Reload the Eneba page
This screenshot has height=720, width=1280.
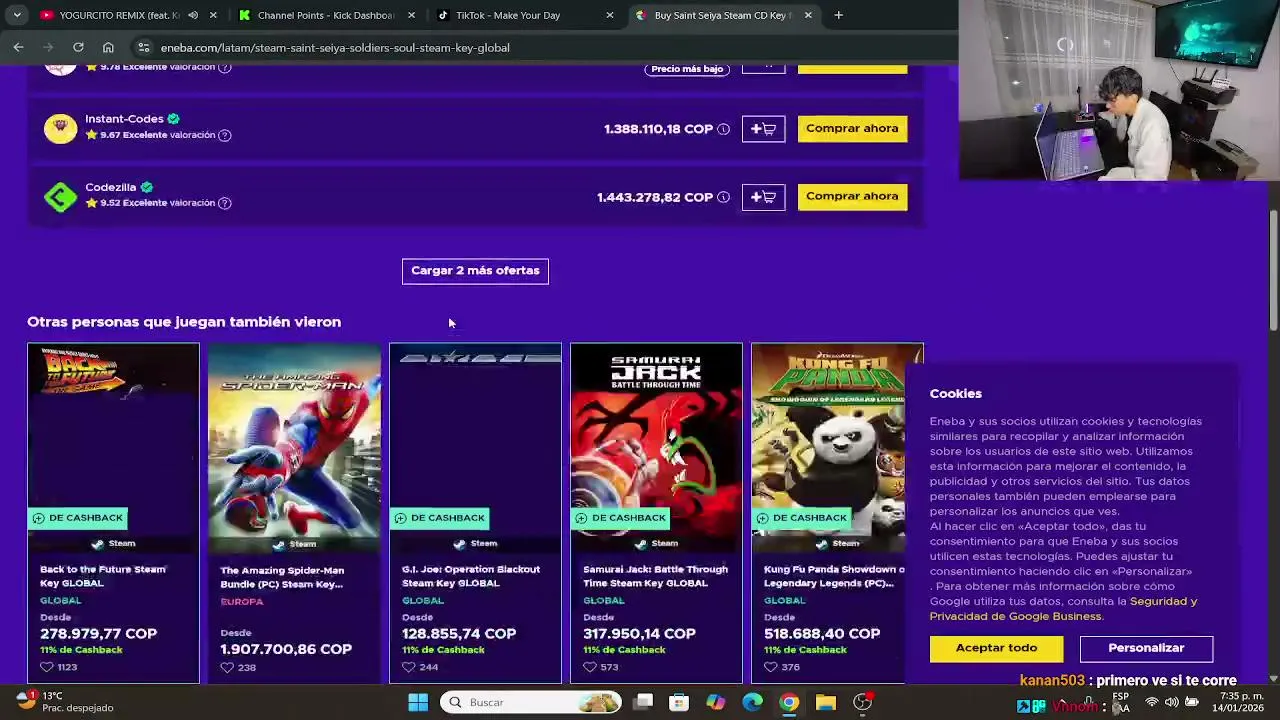coord(78,47)
